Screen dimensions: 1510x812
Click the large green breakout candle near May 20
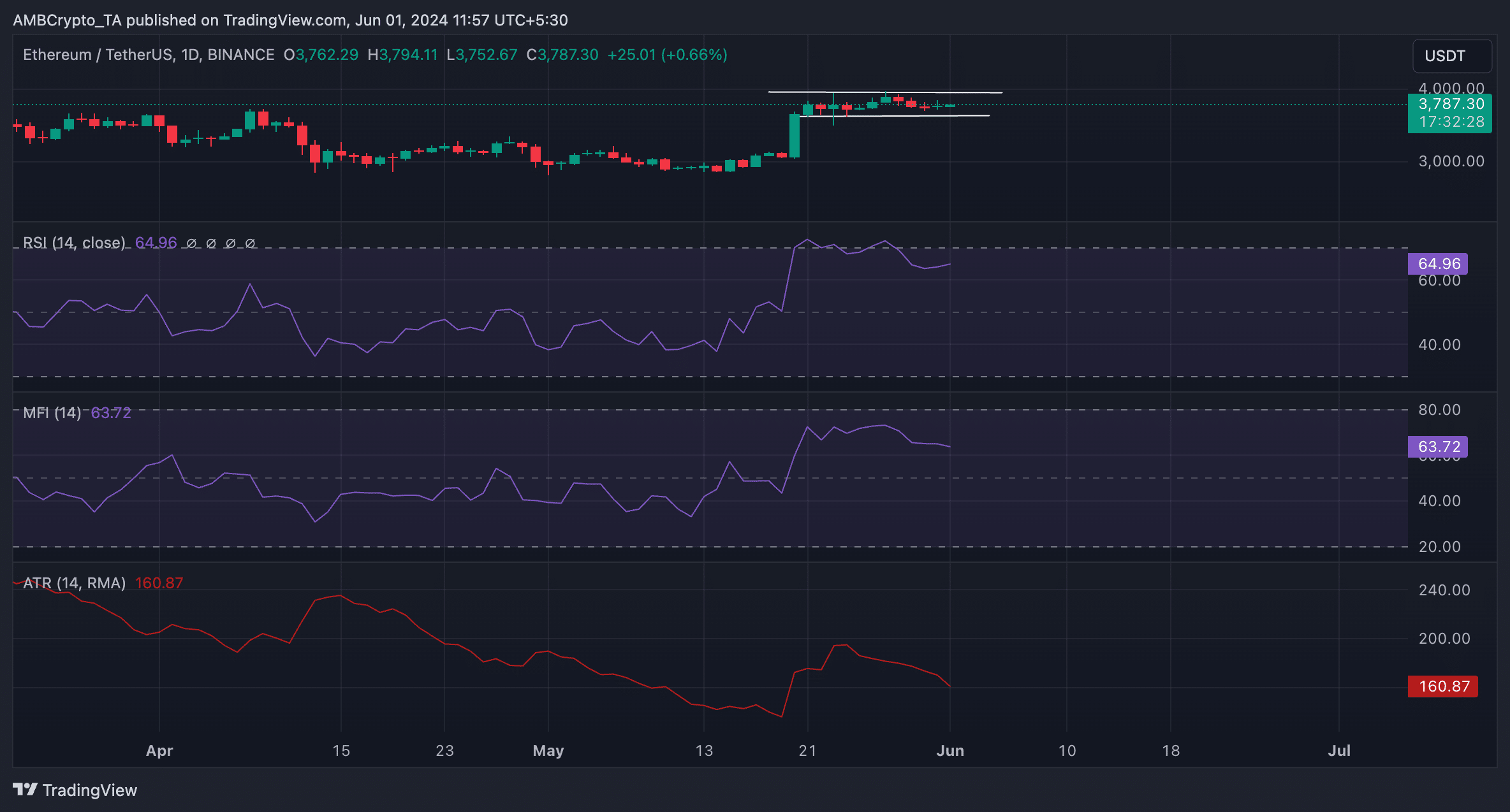click(795, 136)
